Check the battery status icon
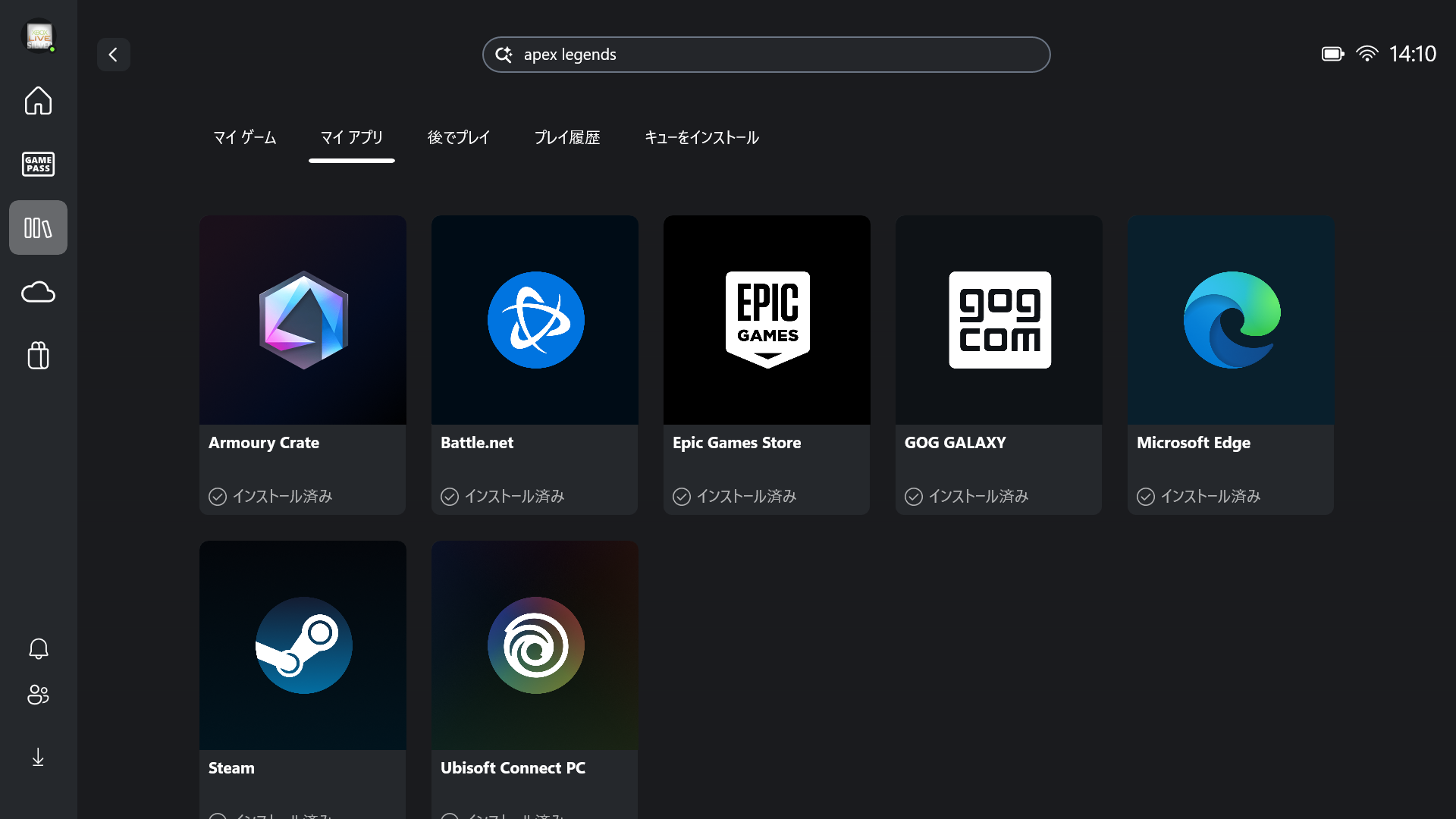 (x=1332, y=53)
